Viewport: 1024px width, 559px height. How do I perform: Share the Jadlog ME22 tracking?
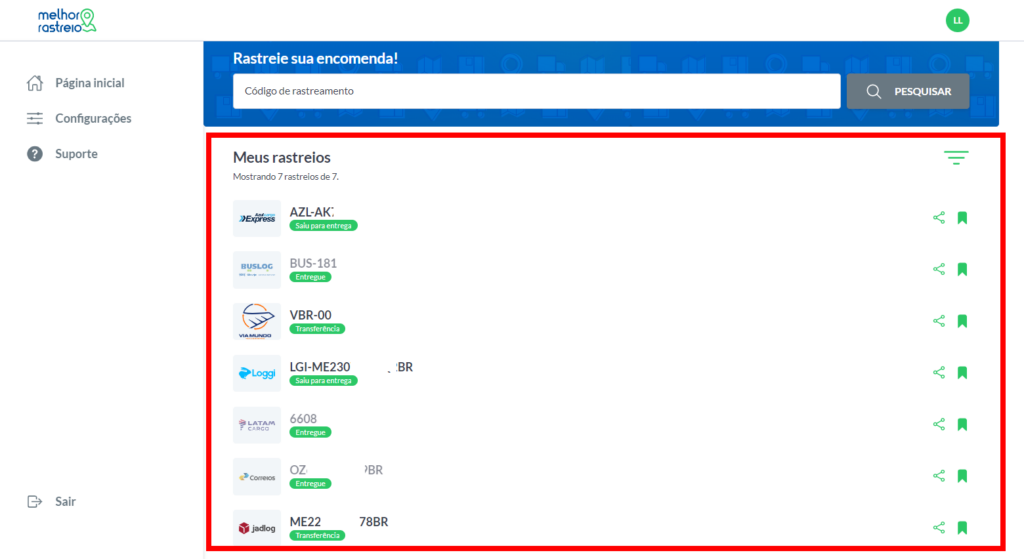938,527
